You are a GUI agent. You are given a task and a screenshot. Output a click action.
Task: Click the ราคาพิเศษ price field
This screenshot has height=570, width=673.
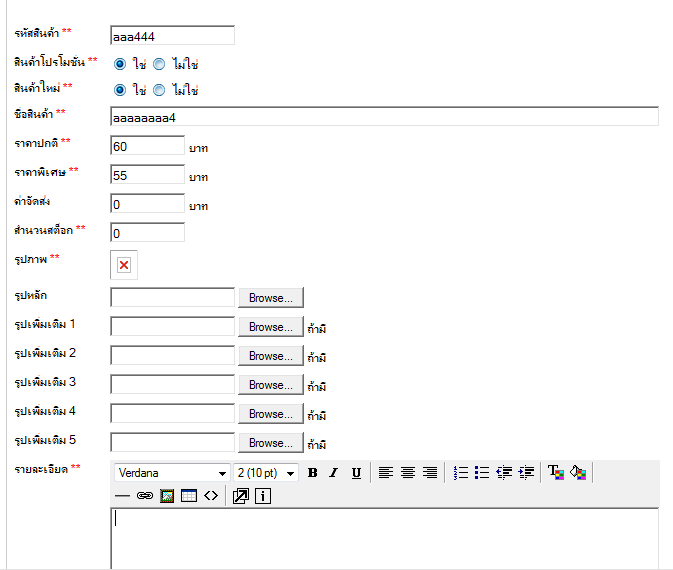[147, 175]
